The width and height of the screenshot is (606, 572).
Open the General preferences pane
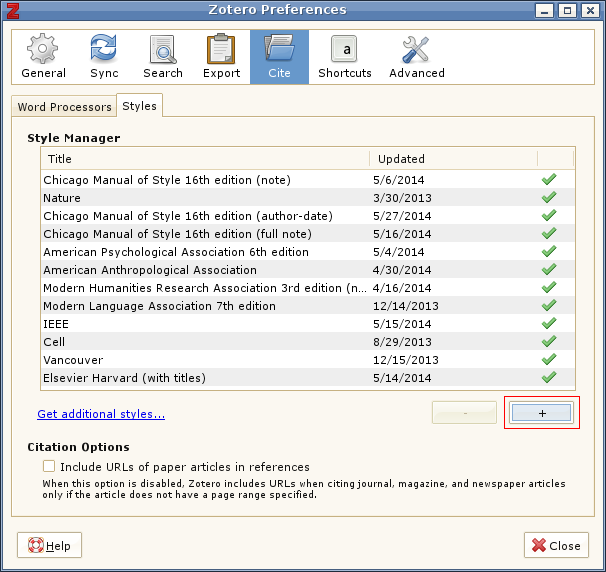point(43,57)
